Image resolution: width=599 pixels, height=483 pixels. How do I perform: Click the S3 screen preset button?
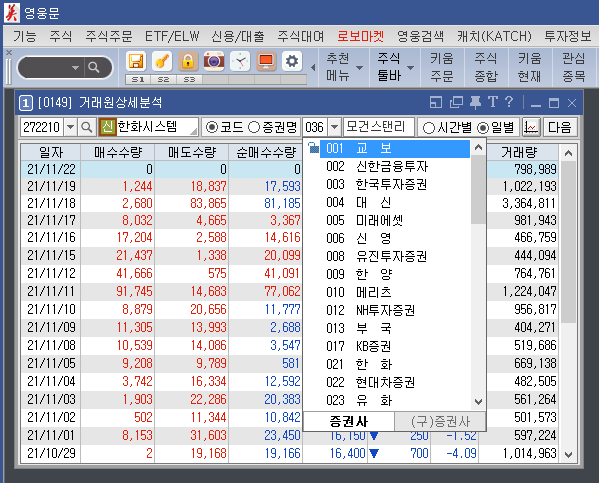[189, 79]
